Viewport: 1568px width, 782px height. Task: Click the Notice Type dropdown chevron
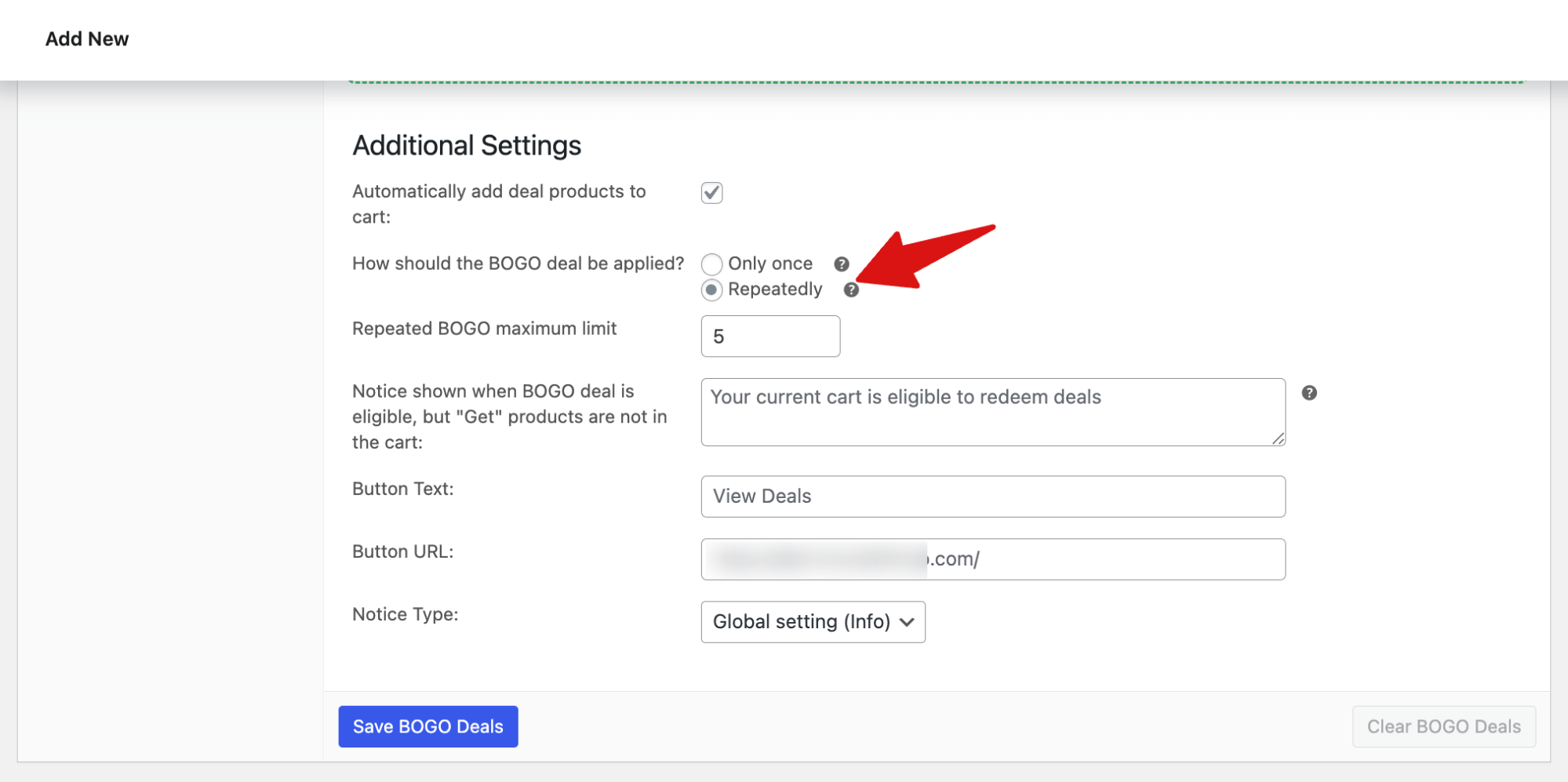tap(907, 622)
